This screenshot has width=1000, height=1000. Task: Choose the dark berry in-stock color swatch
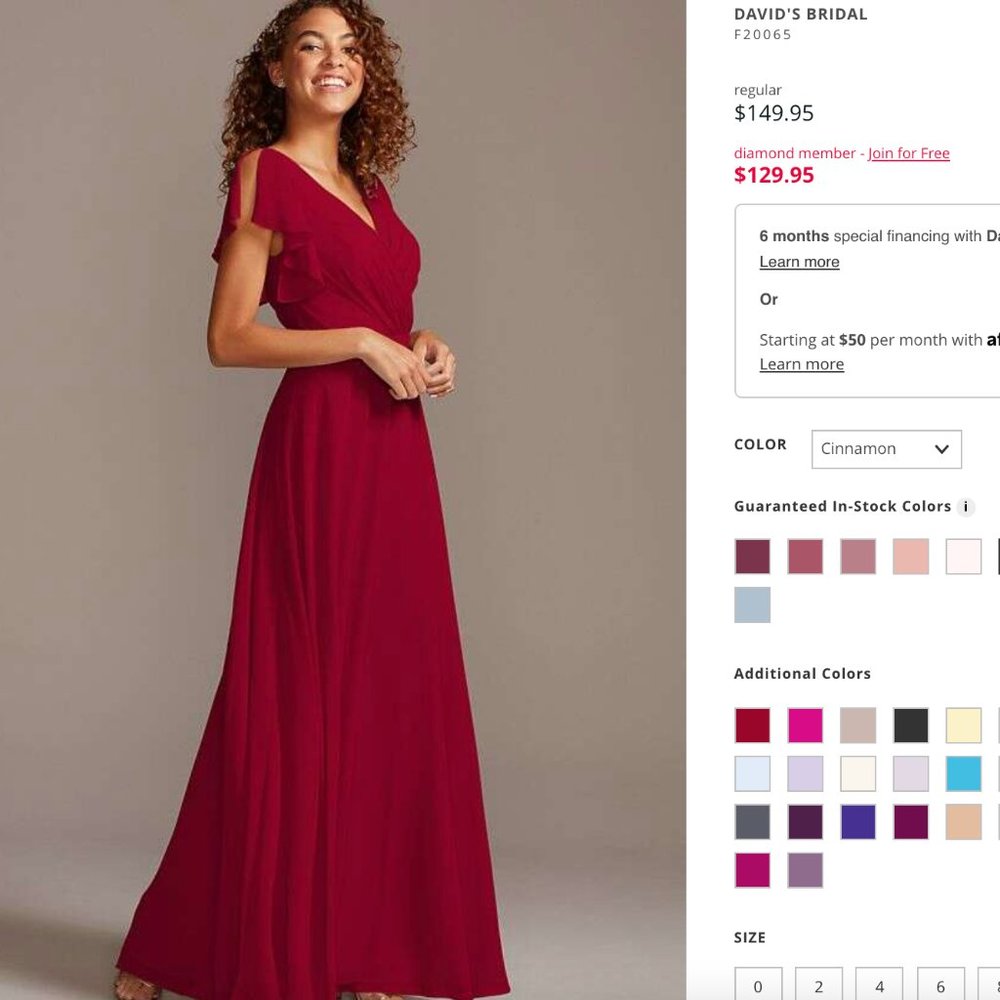click(x=752, y=556)
